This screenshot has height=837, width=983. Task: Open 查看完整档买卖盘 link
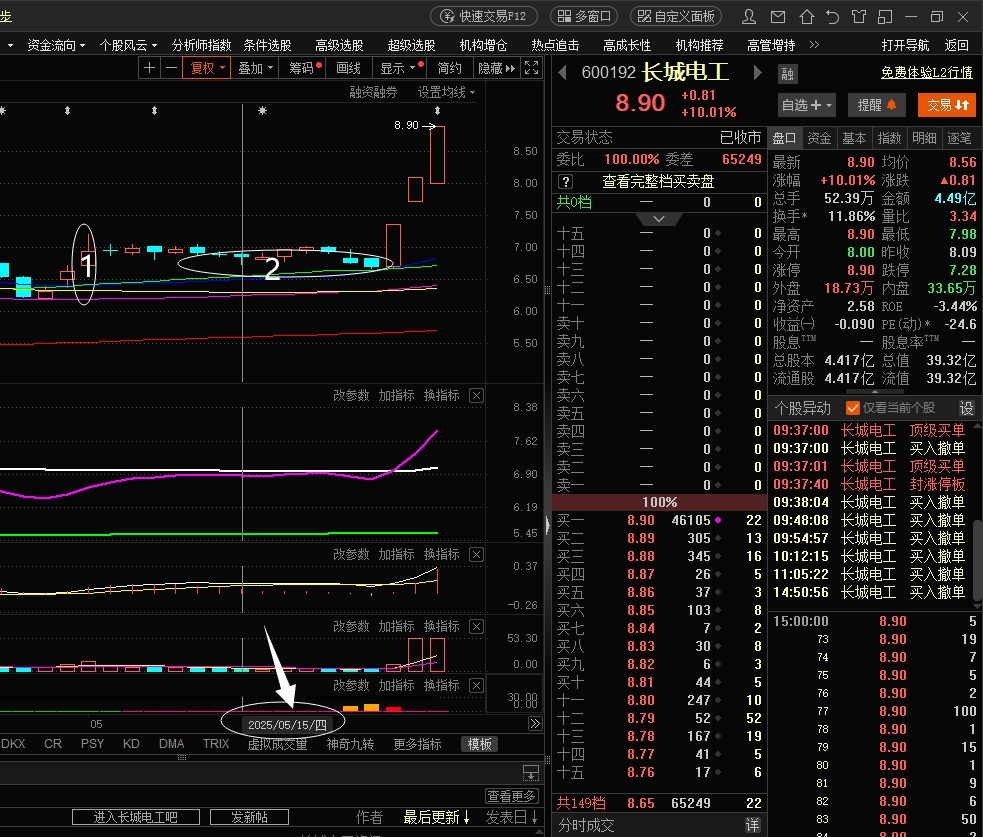point(658,182)
